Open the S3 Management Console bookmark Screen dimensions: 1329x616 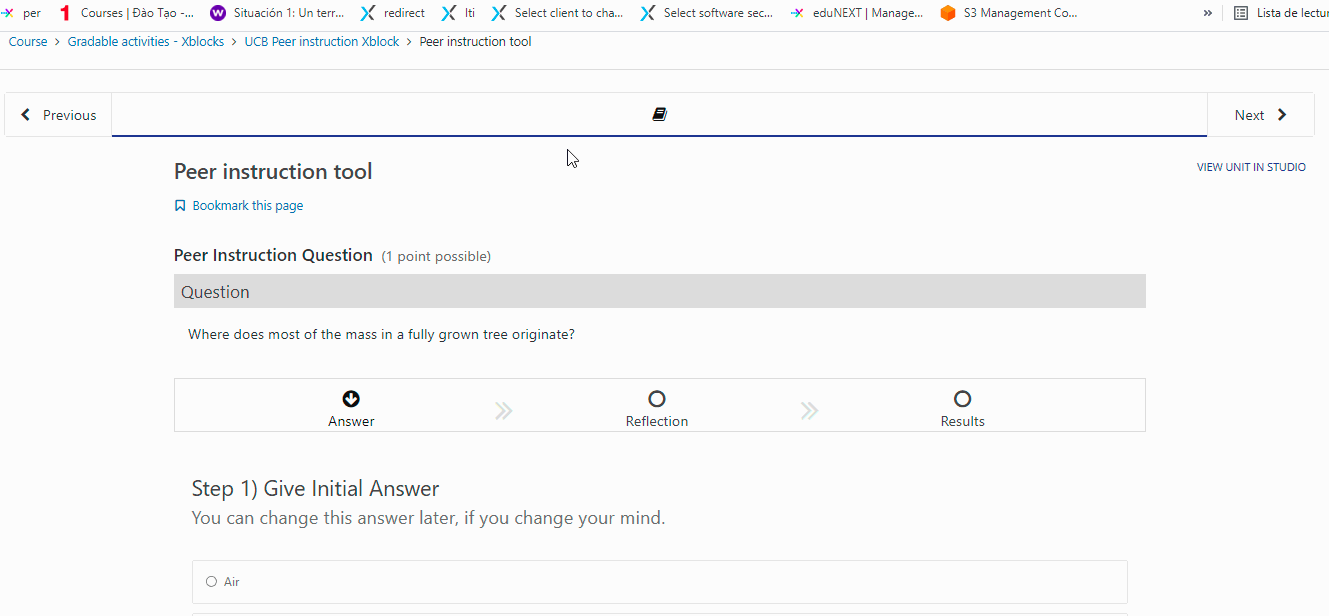click(x=1008, y=13)
